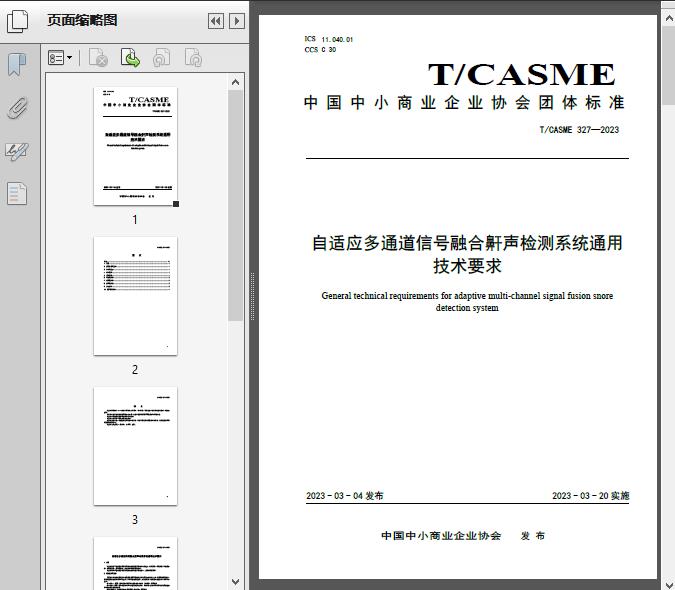
Task: Select page 2 thumbnail
Action: tap(135, 296)
